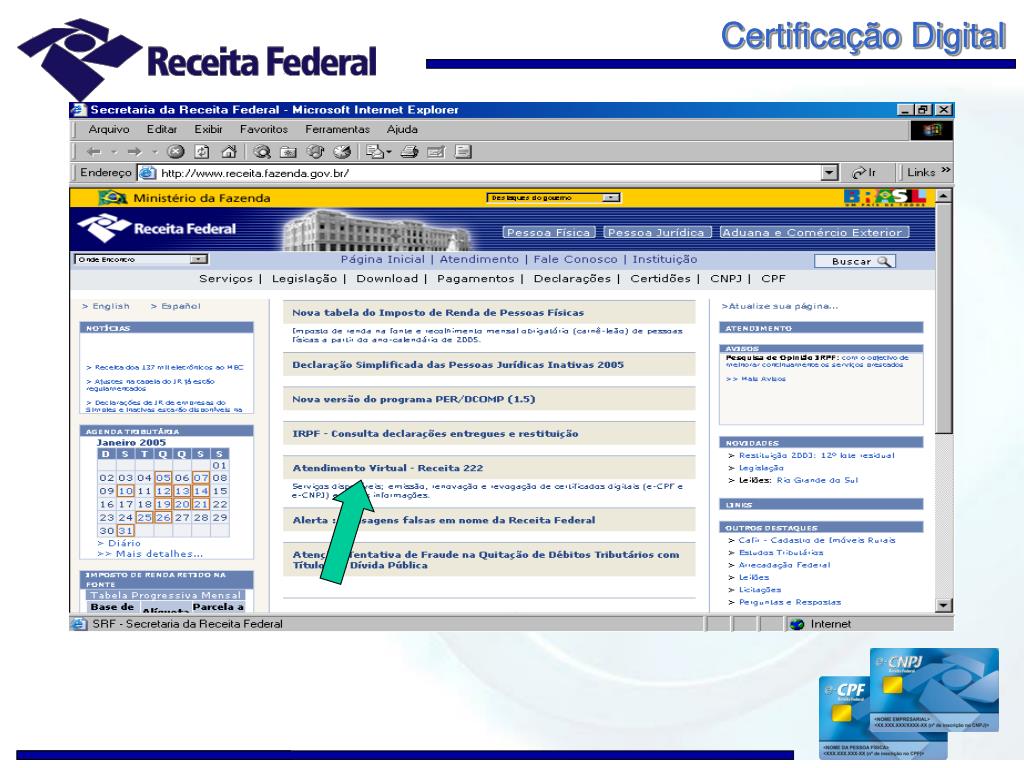
Task: Select calendar day 25
Action: coord(144,517)
